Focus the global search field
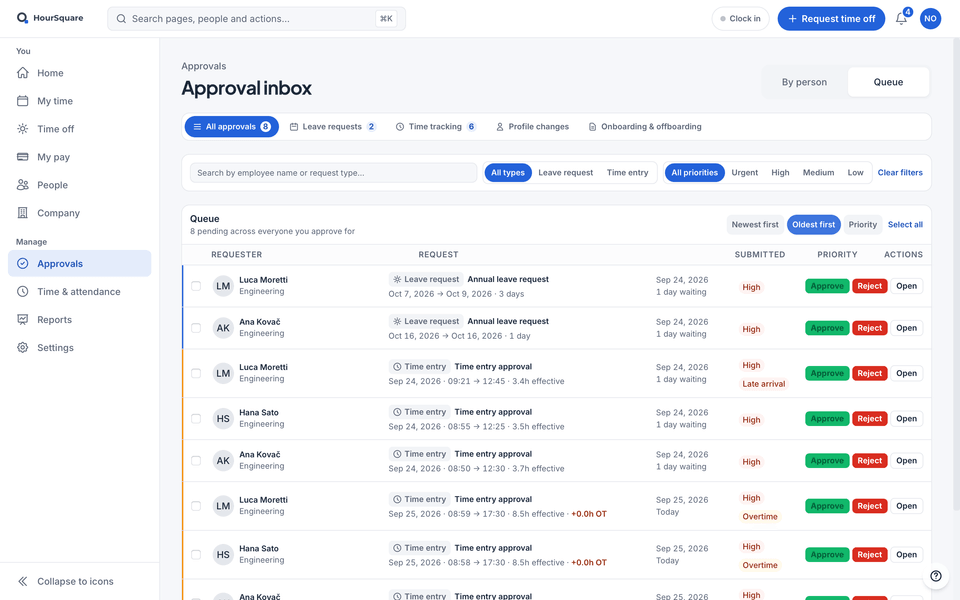The height and width of the screenshot is (600, 960). point(256,19)
